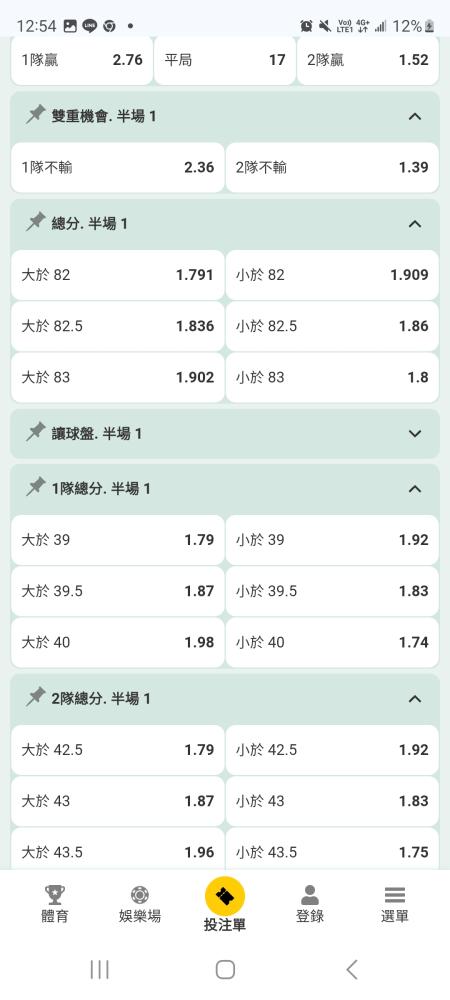Viewport: 450px width, 1000px height.
Task: Select 2隊不輸 odds 1.39
Action: click(x=332, y=167)
